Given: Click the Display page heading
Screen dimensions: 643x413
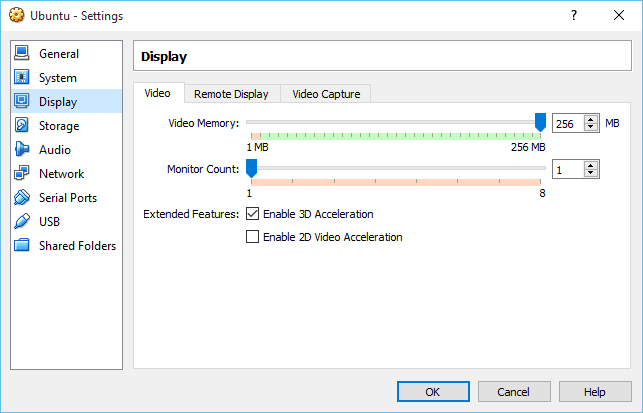Looking at the screenshot, I should (x=164, y=57).
